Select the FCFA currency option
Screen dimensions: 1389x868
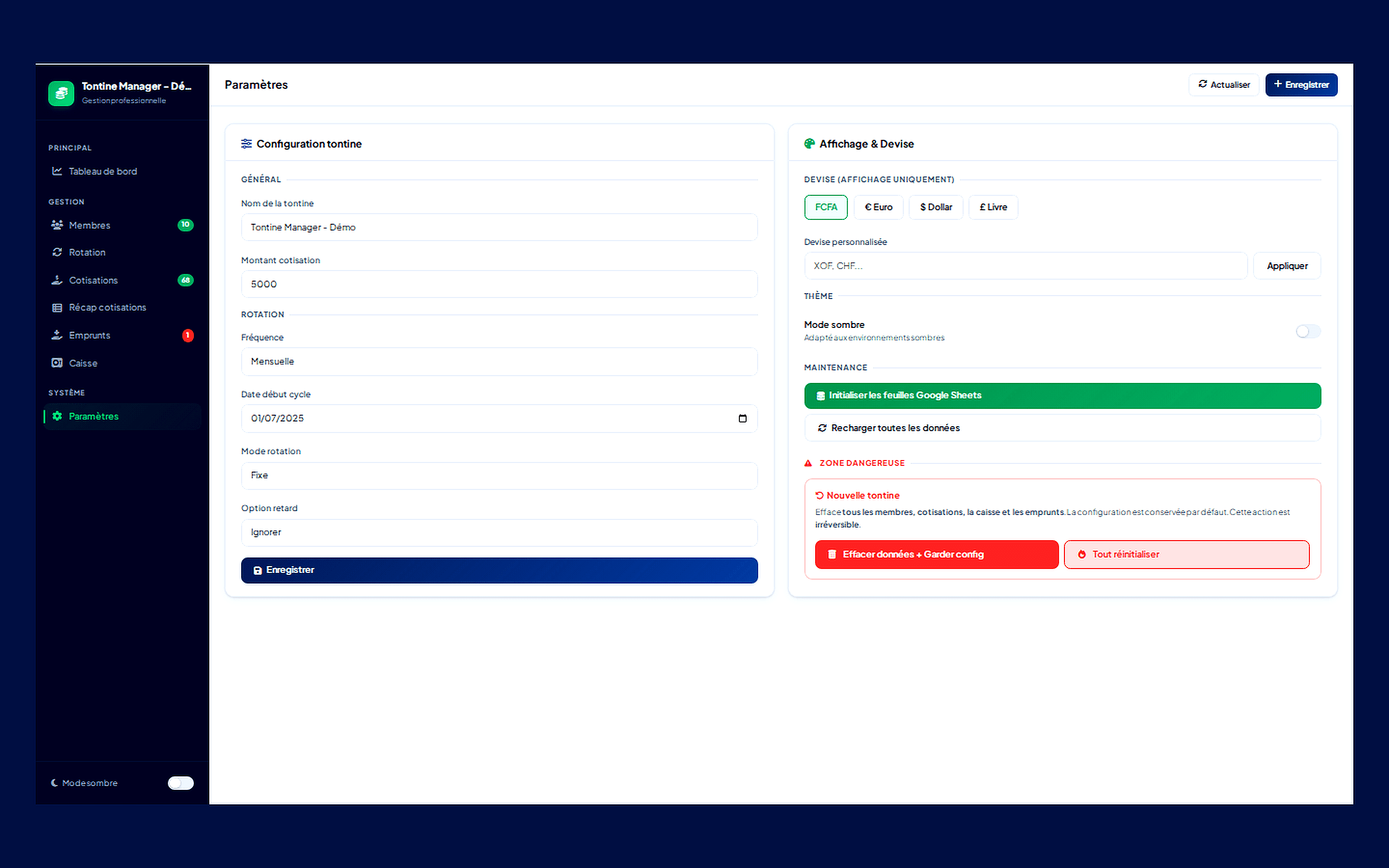[826, 207]
